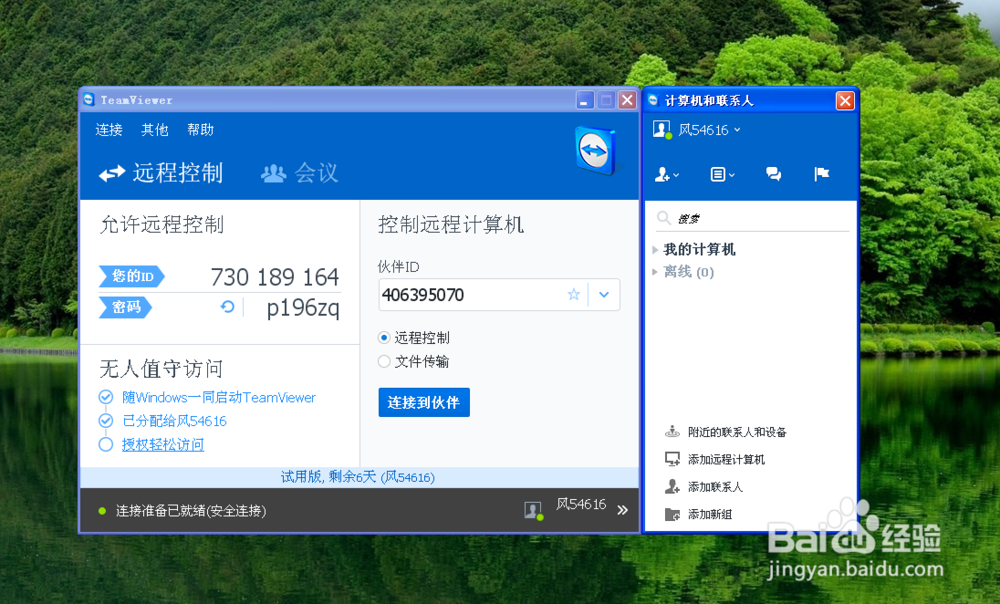Click 密码 label tag
Viewport: 1000px width, 604px height.
tap(126, 307)
